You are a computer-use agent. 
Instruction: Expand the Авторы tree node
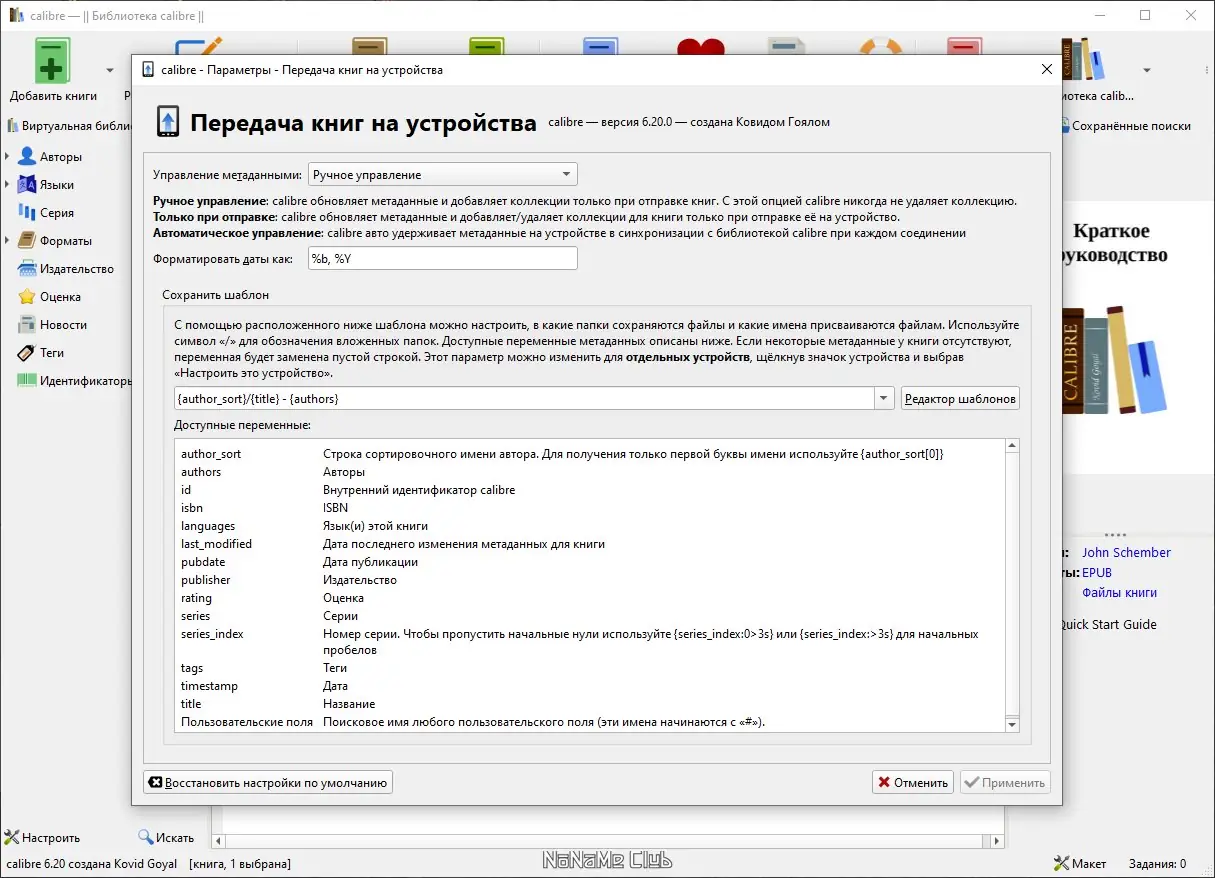pyautogui.click(x=8, y=157)
